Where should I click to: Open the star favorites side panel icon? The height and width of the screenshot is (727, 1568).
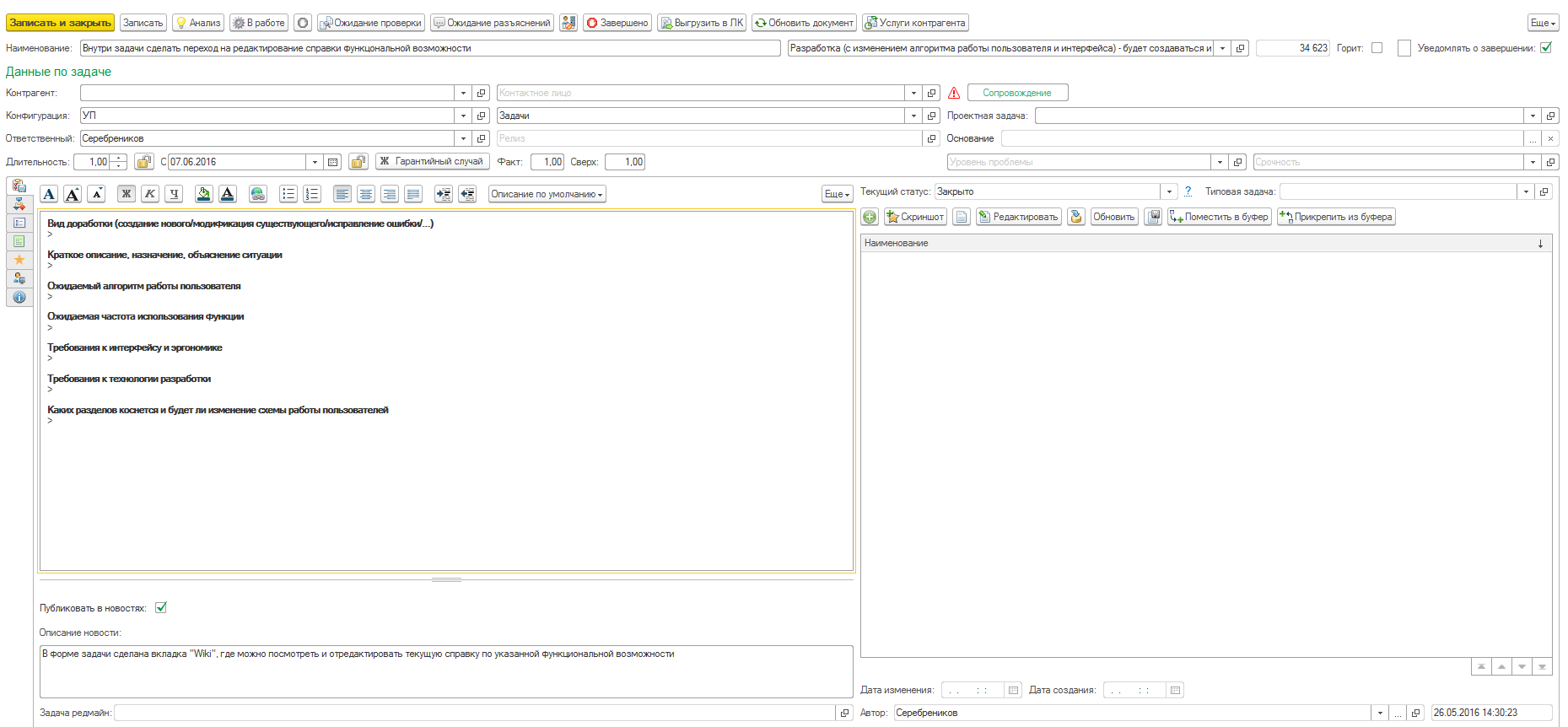pos(19,260)
